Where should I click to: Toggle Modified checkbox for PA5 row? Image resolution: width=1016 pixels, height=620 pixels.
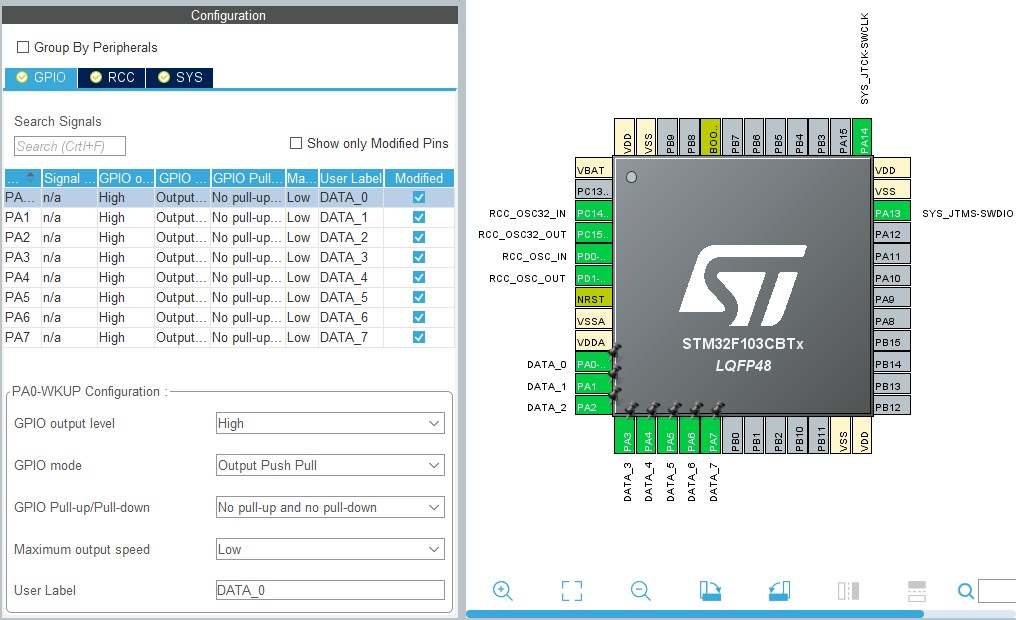click(419, 297)
